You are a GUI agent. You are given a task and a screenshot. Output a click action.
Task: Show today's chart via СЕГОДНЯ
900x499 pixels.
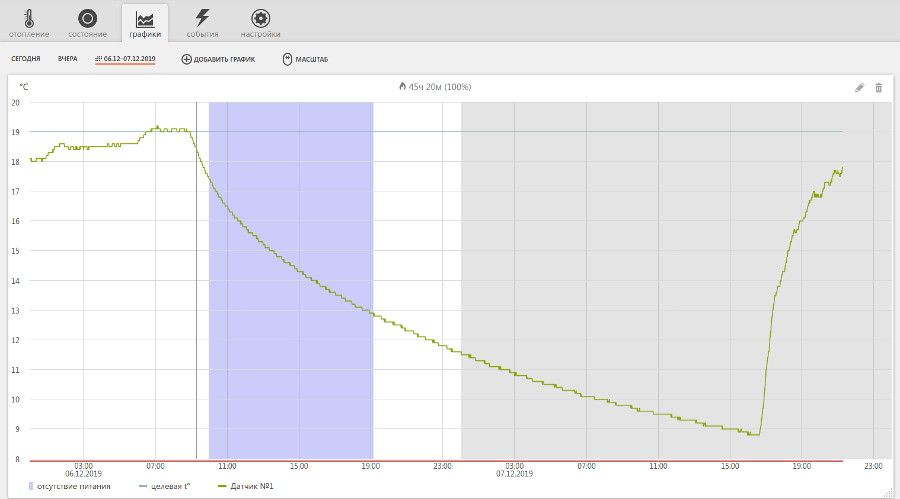tap(26, 59)
